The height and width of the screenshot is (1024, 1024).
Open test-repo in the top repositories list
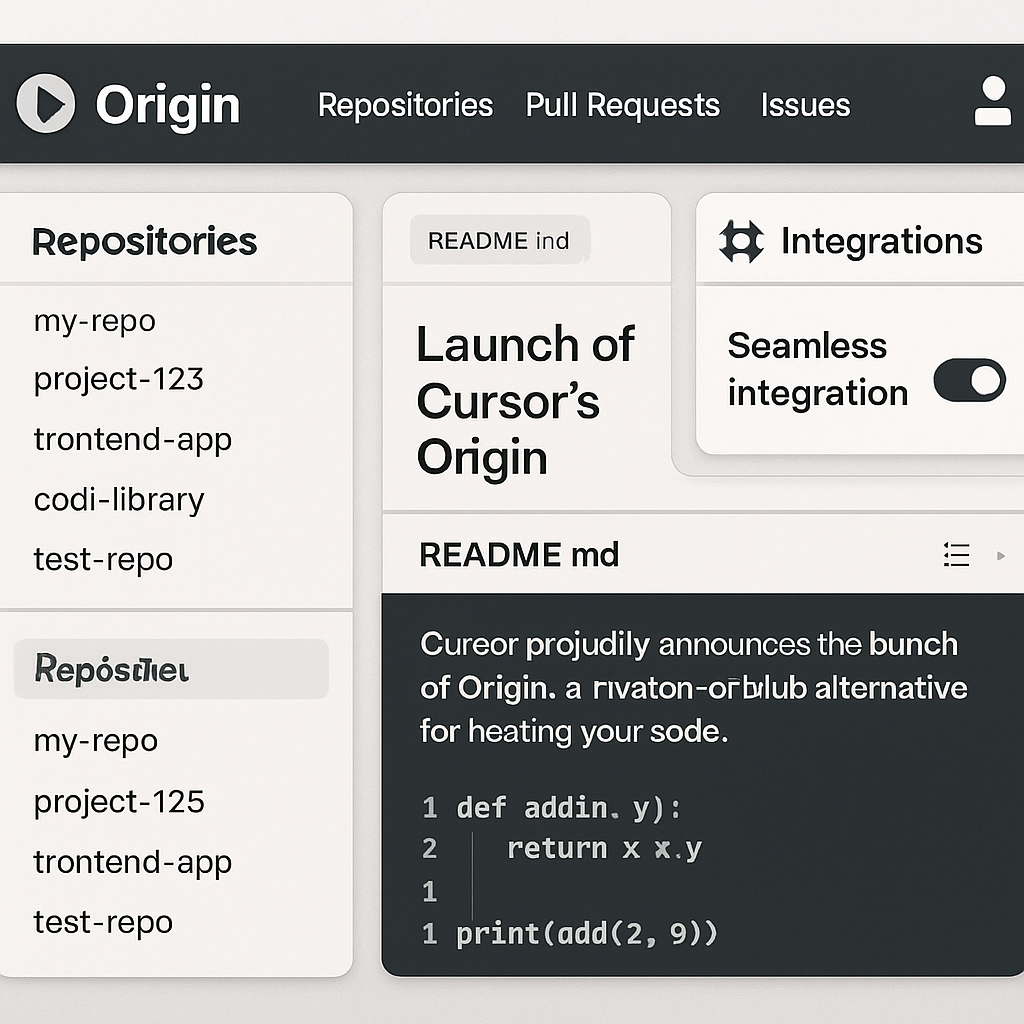(x=103, y=560)
